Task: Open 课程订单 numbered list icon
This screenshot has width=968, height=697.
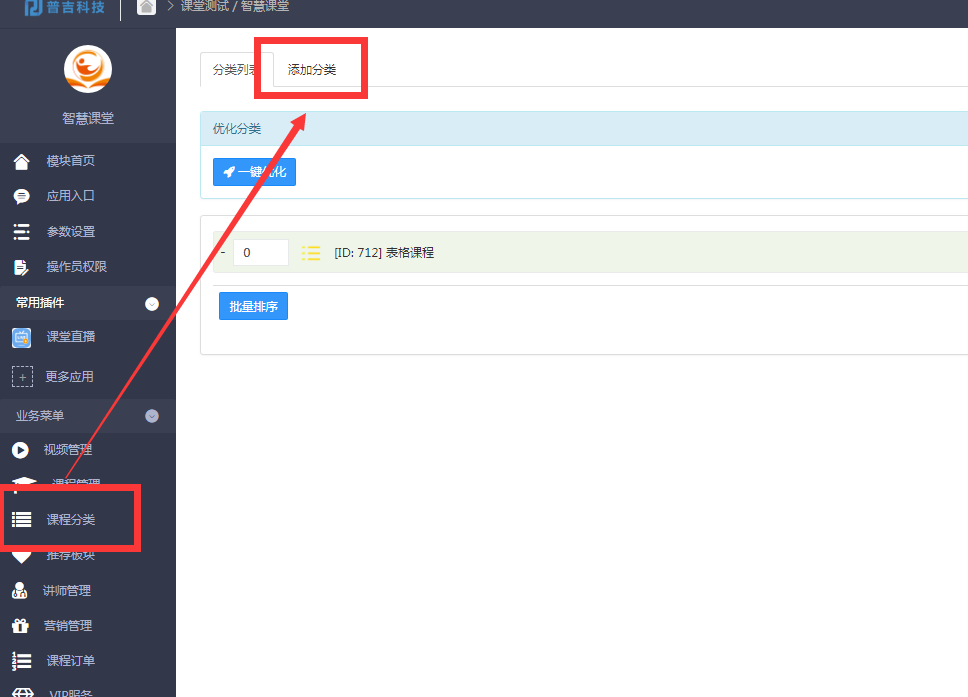Action: 22,661
